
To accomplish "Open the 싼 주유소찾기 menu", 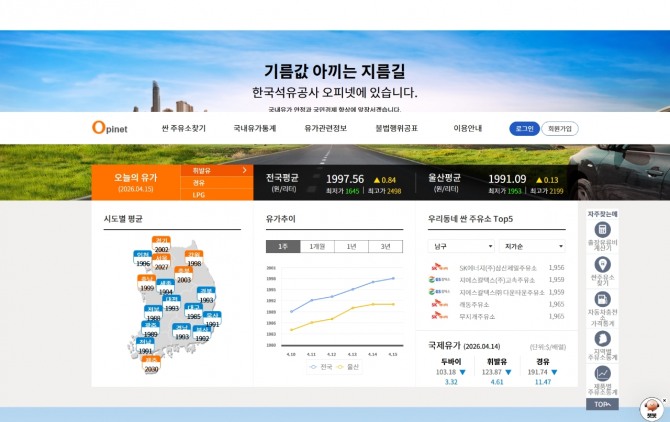I will click(x=184, y=128).
